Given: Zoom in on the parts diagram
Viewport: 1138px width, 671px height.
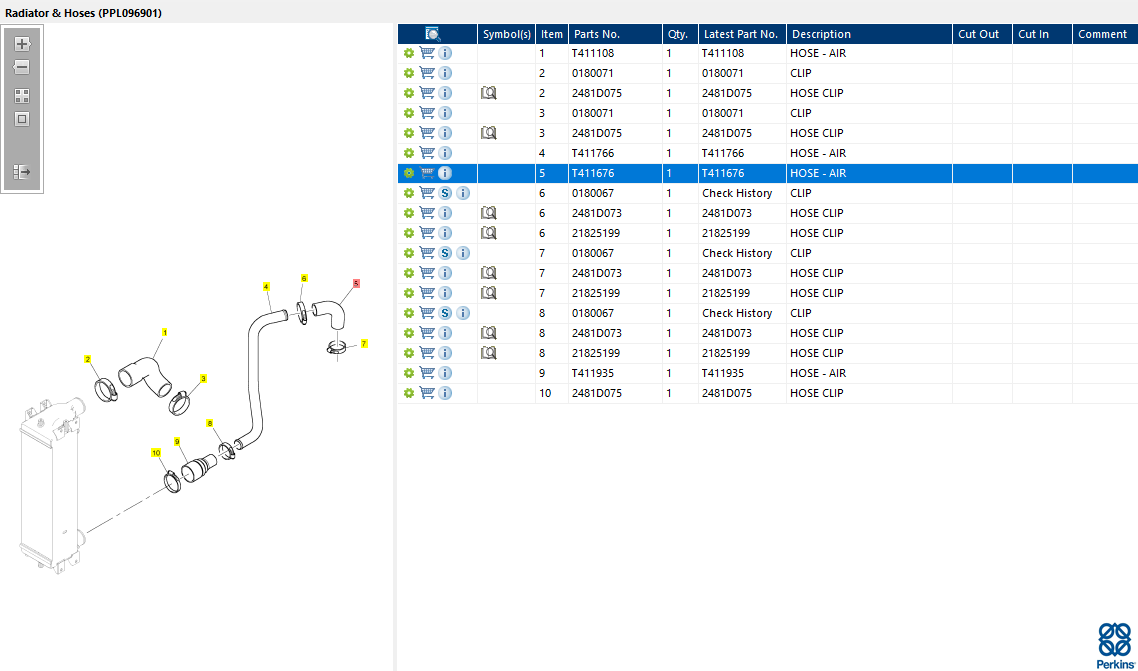Looking at the screenshot, I should 22,44.
